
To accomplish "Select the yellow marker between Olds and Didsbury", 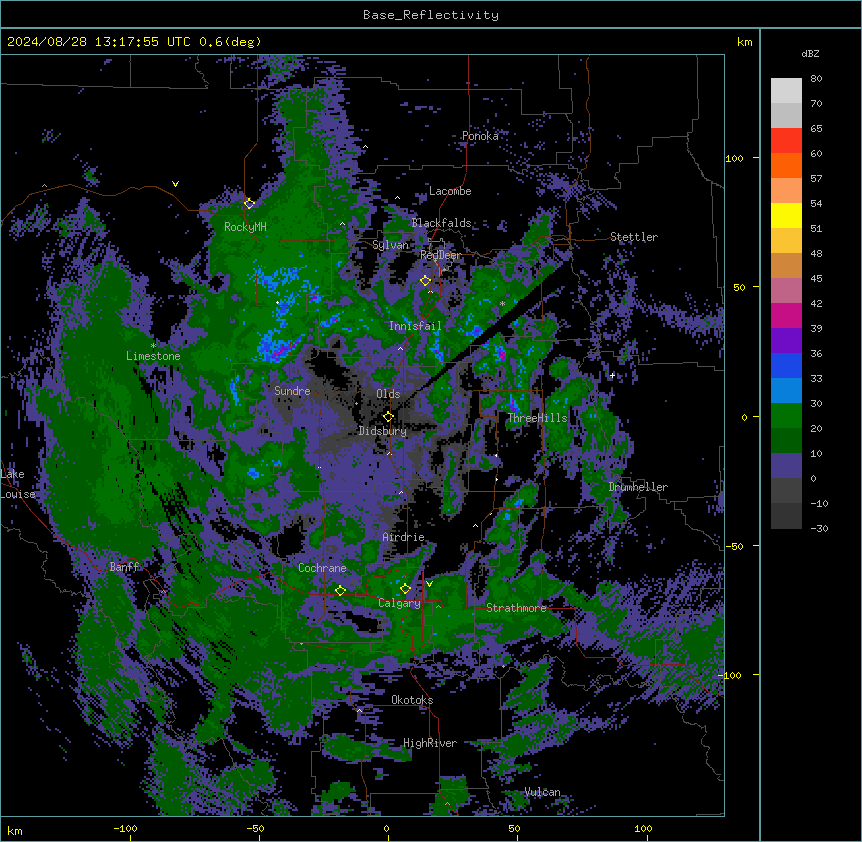I will click(x=388, y=416).
